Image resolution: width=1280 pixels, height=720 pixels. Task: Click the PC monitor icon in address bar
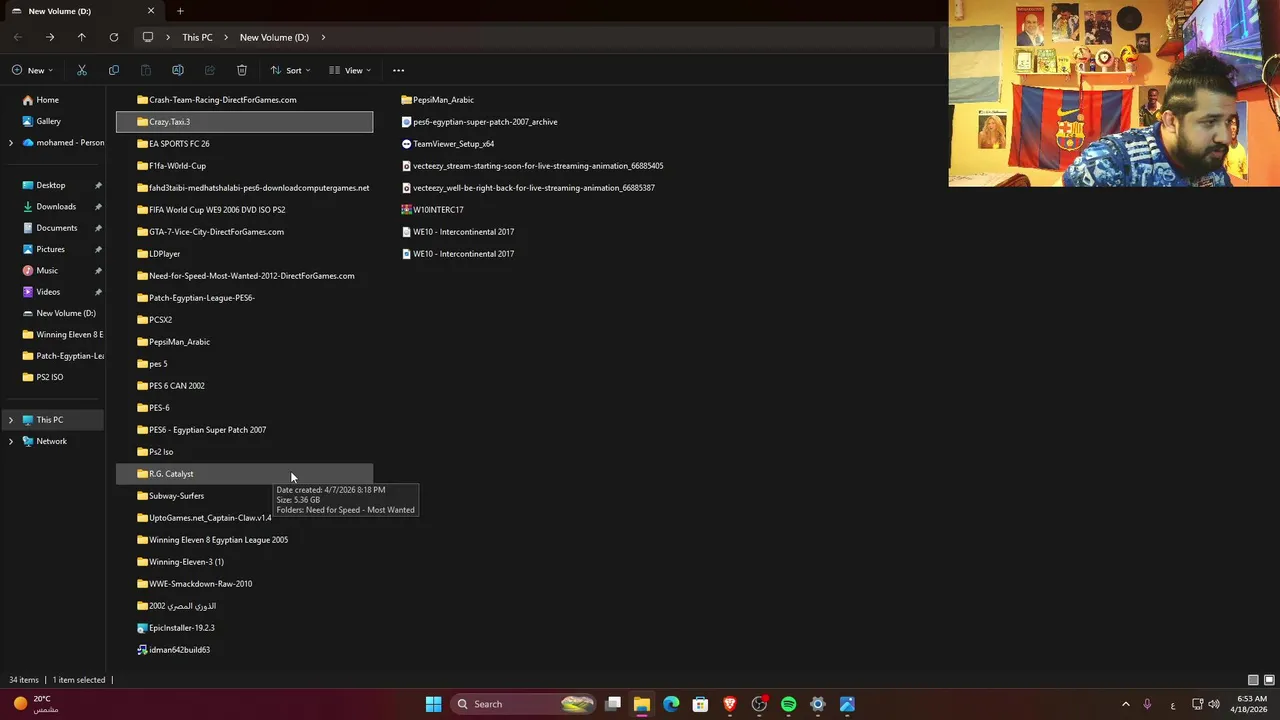tap(148, 37)
